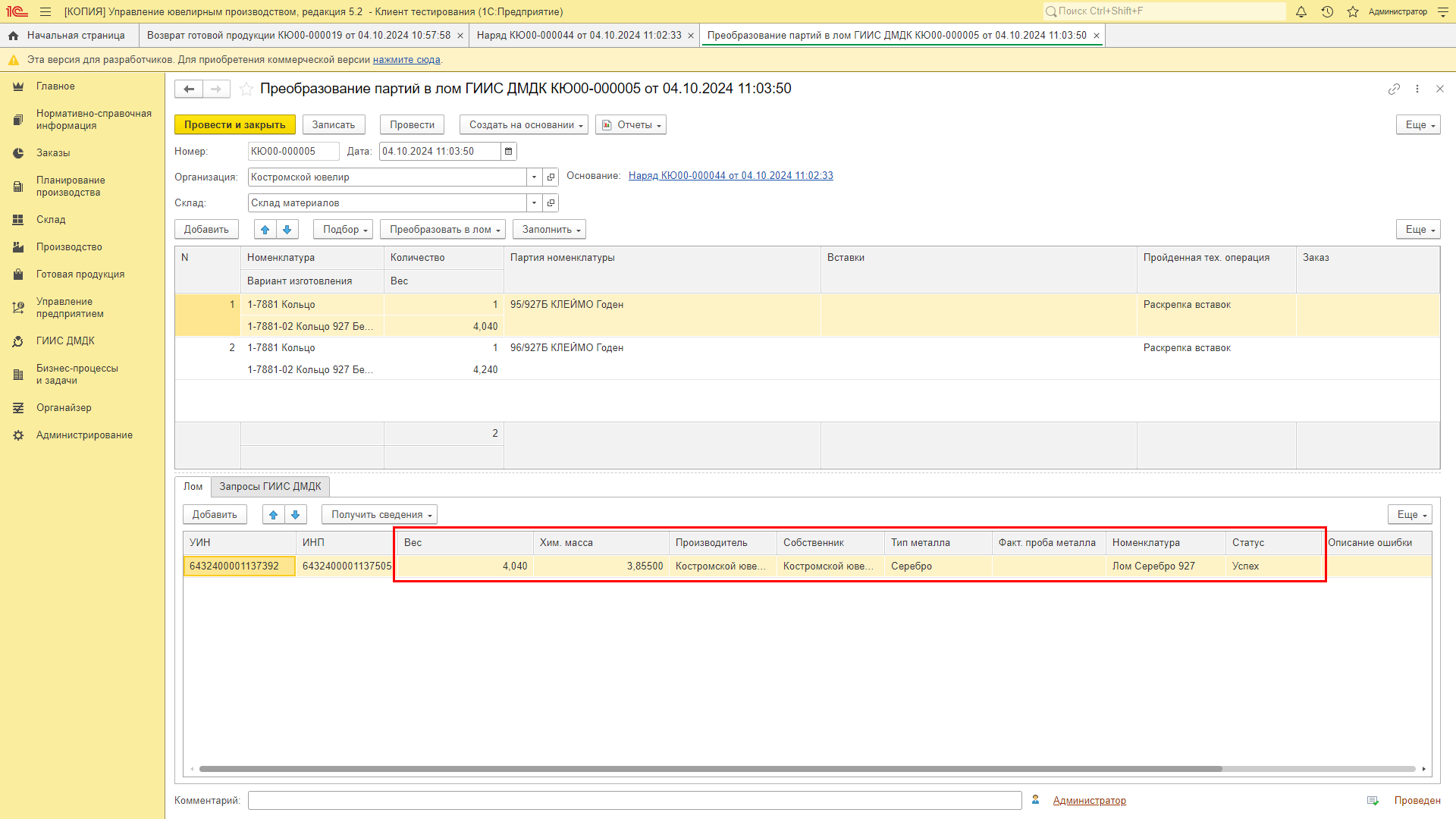1456x819 pixels.
Task: Switch to Запросы ГИИС ДМДК tab
Action: click(270, 487)
